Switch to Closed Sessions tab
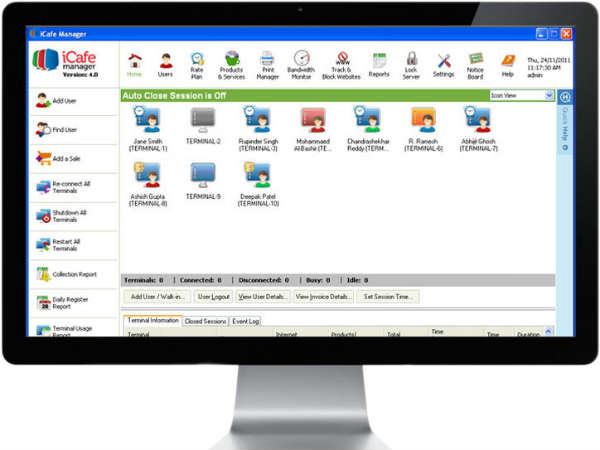 tap(205, 321)
